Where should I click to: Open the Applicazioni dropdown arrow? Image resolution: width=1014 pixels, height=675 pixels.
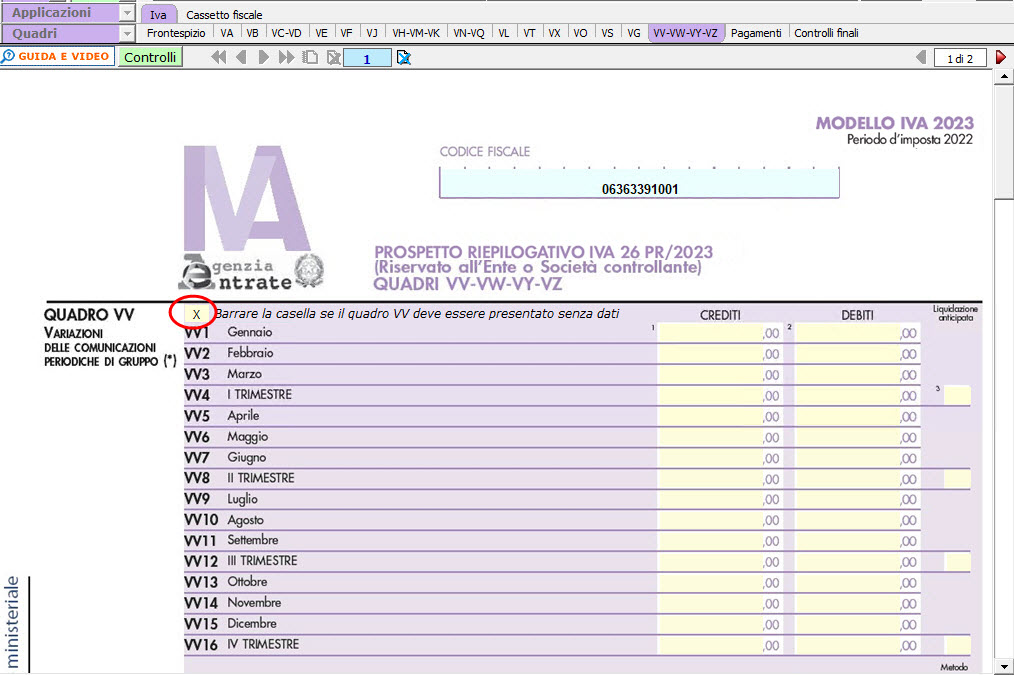coord(127,12)
